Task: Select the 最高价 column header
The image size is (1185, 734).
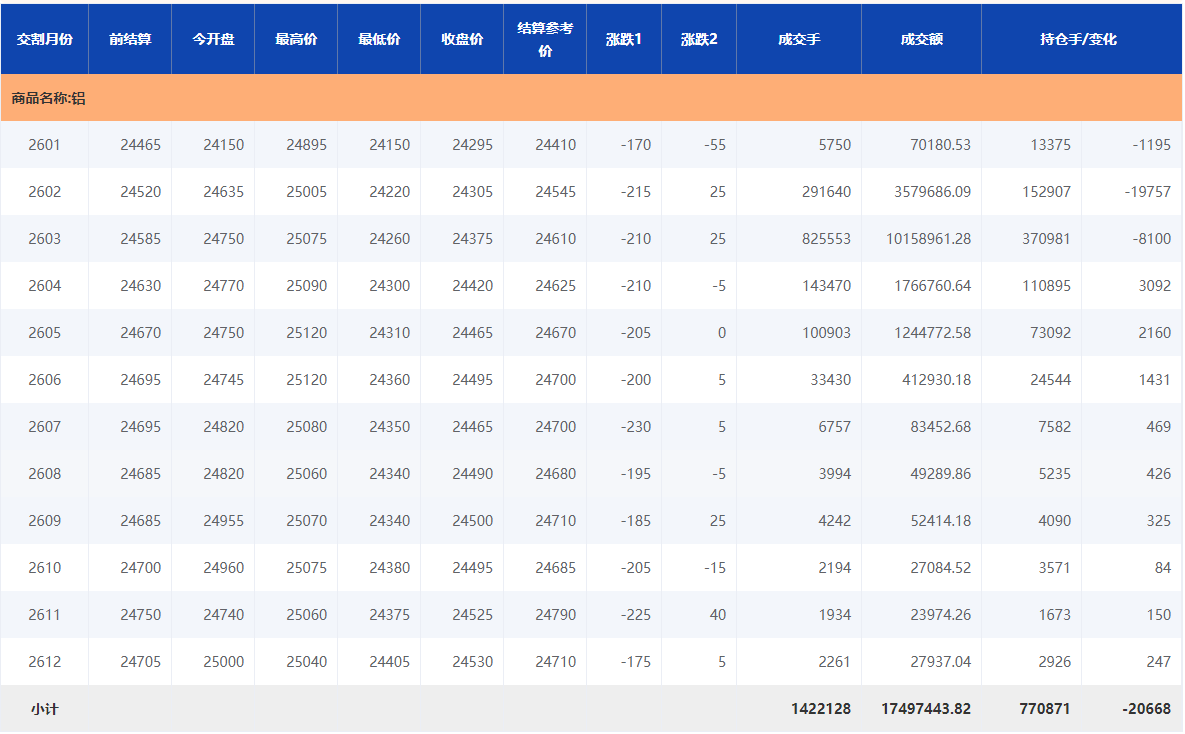Action: [x=296, y=39]
